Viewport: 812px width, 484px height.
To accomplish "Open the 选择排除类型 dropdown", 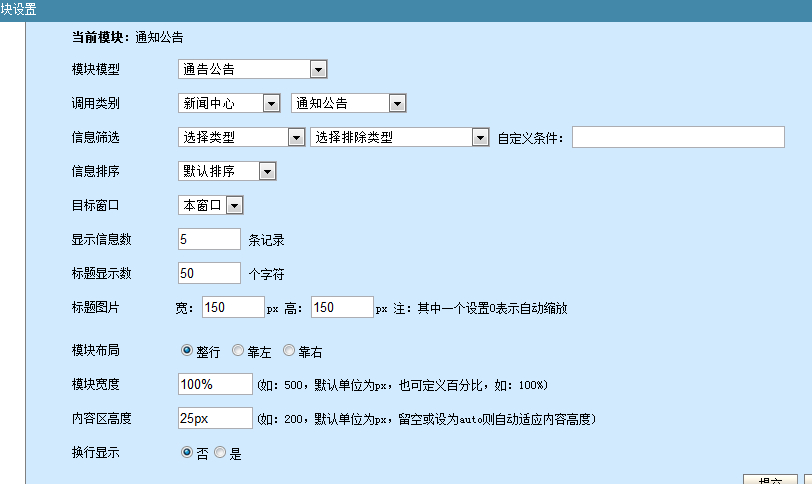I will (x=399, y=137).
